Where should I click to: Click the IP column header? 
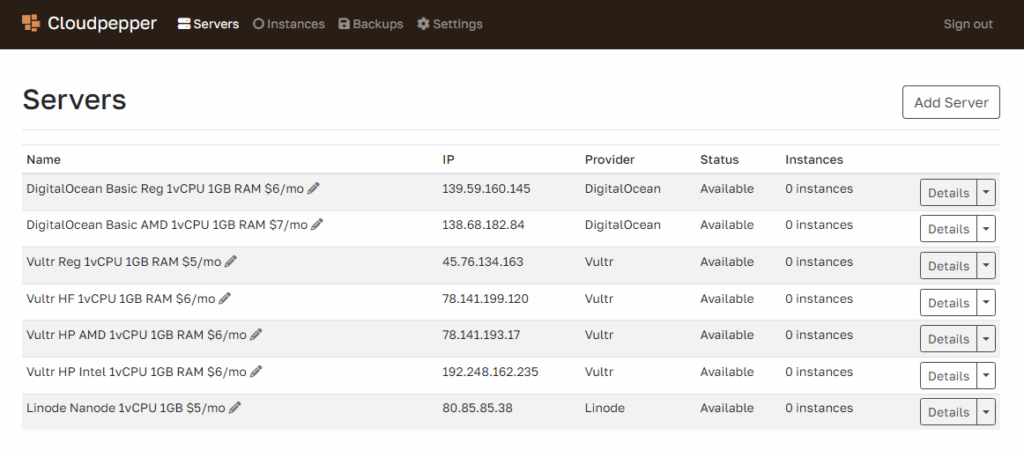(447, 159)
